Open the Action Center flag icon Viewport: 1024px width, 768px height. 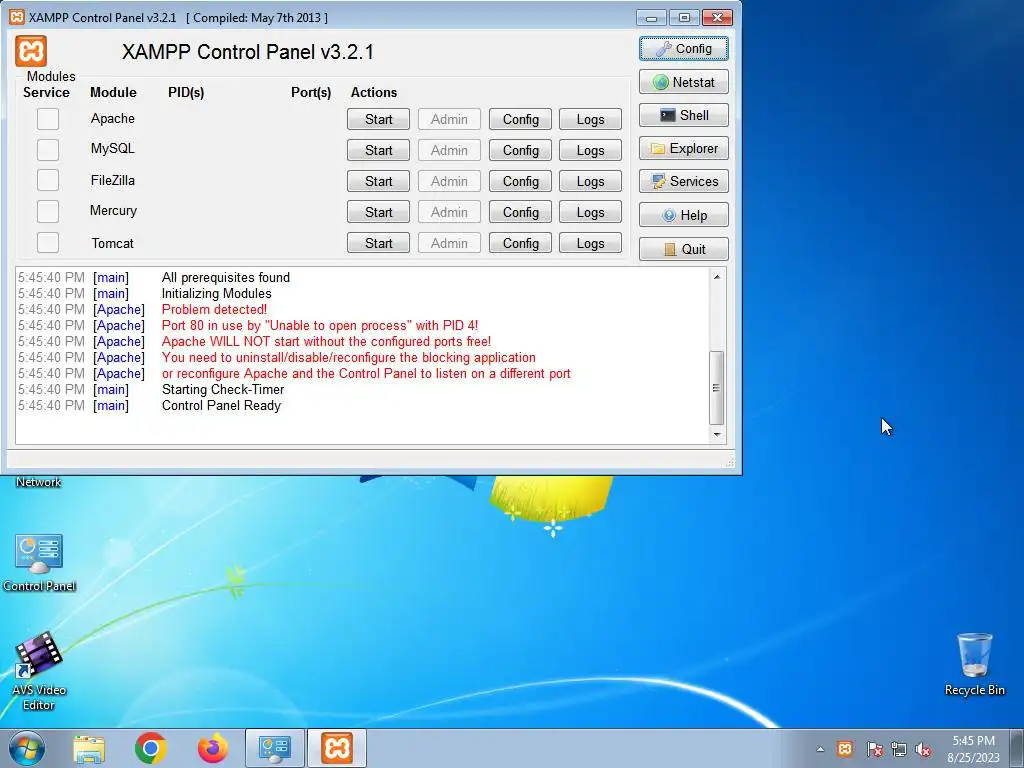click(874, 749)
